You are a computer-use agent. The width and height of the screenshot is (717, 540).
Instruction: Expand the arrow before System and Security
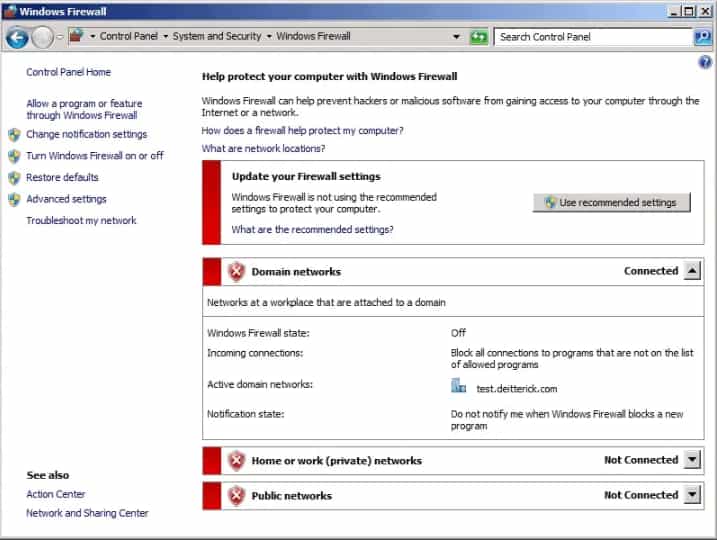pyautogui.click(x=166, y=36)
